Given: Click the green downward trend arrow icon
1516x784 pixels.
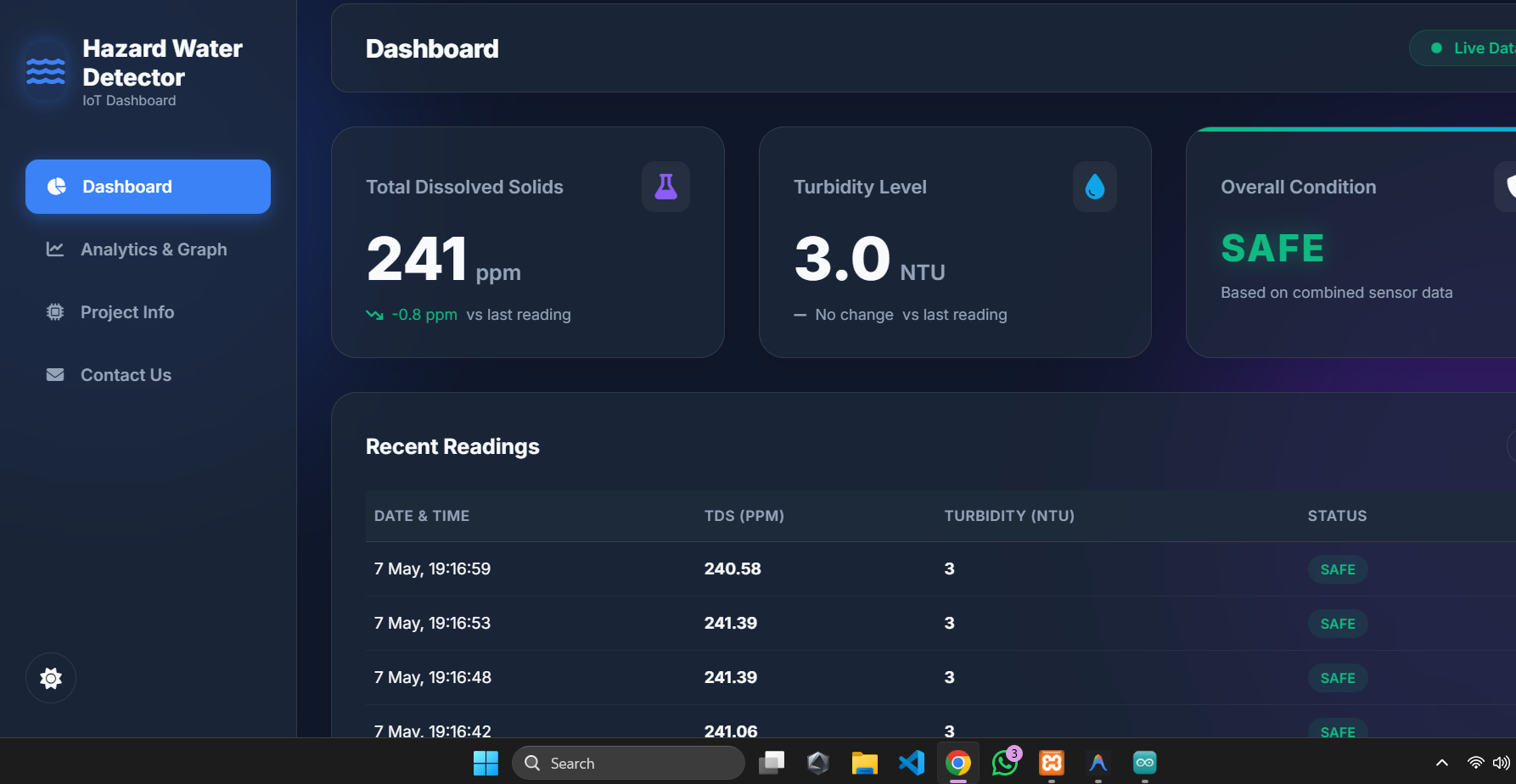Looking at the screenshot, I should pos(374,315).
